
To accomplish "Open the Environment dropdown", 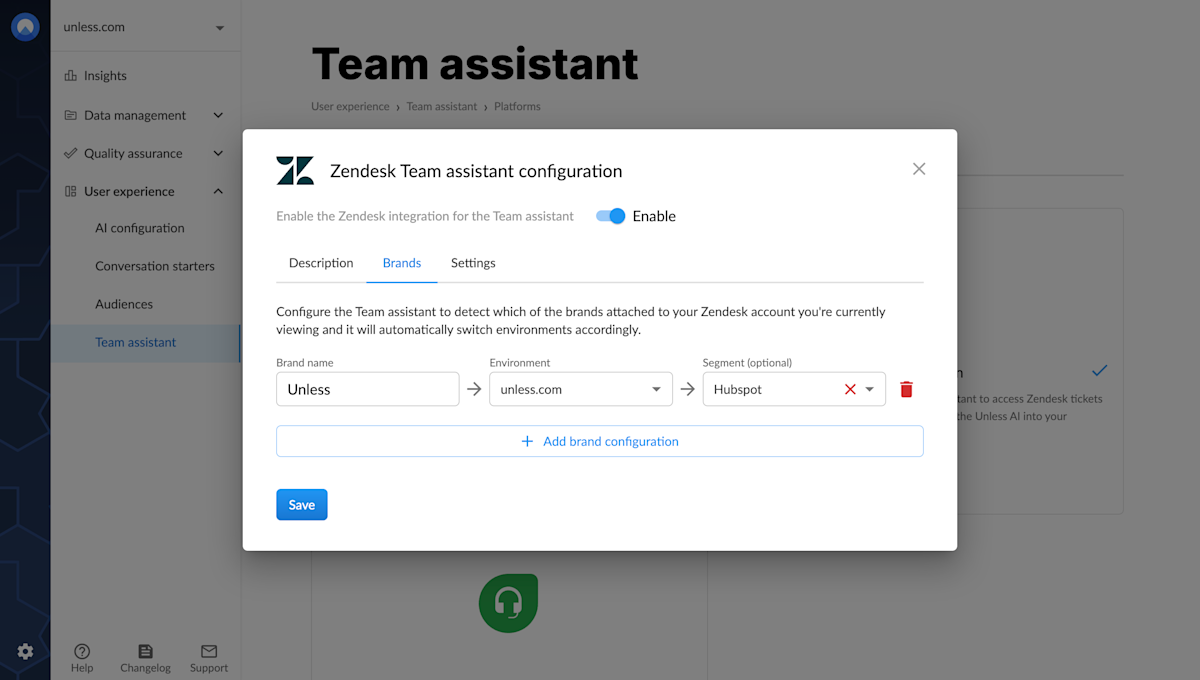I will tap(581, 390).
